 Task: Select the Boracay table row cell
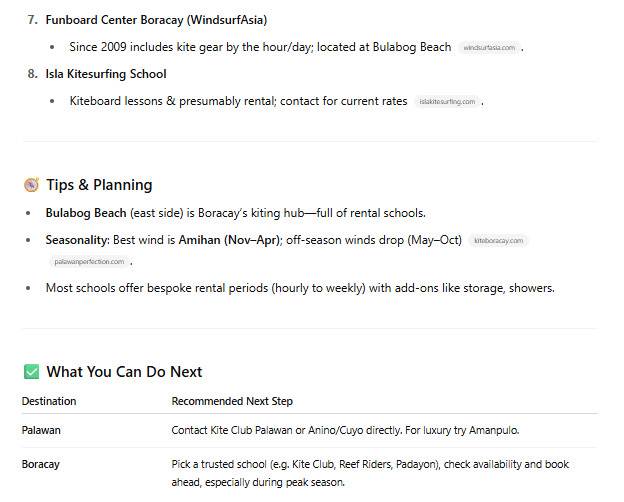click(41, 465)
